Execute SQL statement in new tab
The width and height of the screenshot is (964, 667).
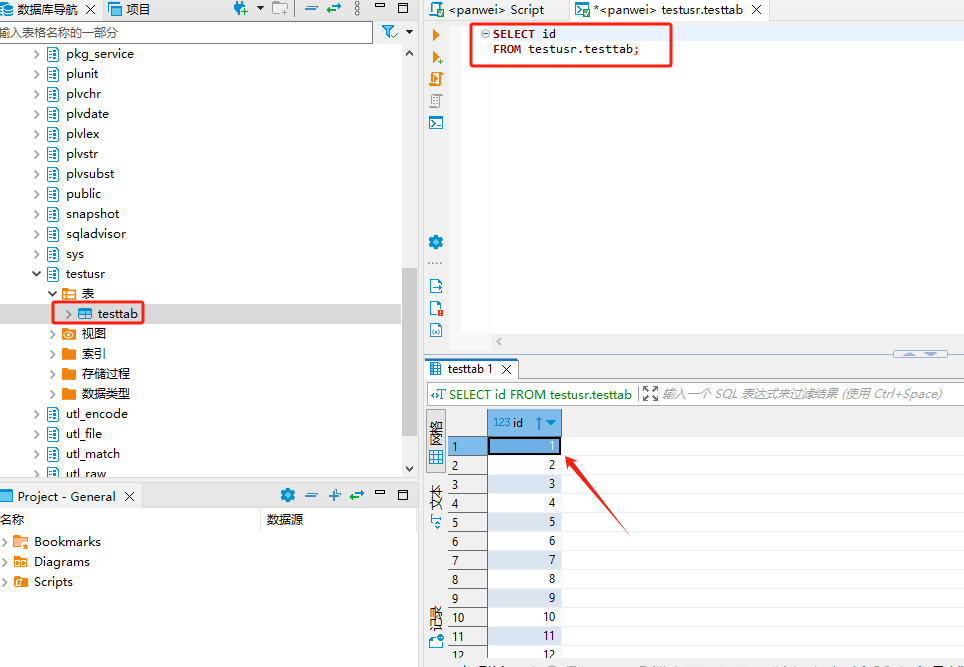[x=437, y=57]
